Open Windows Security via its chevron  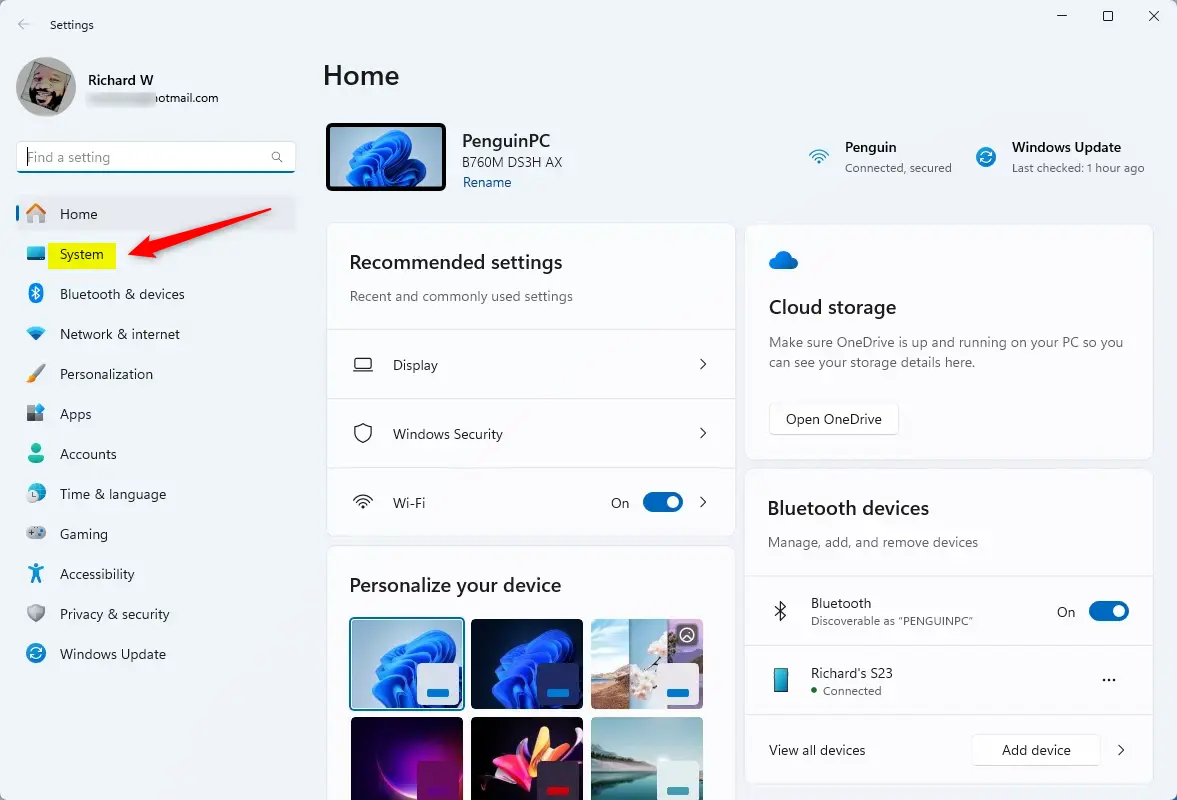click(703, 433)
